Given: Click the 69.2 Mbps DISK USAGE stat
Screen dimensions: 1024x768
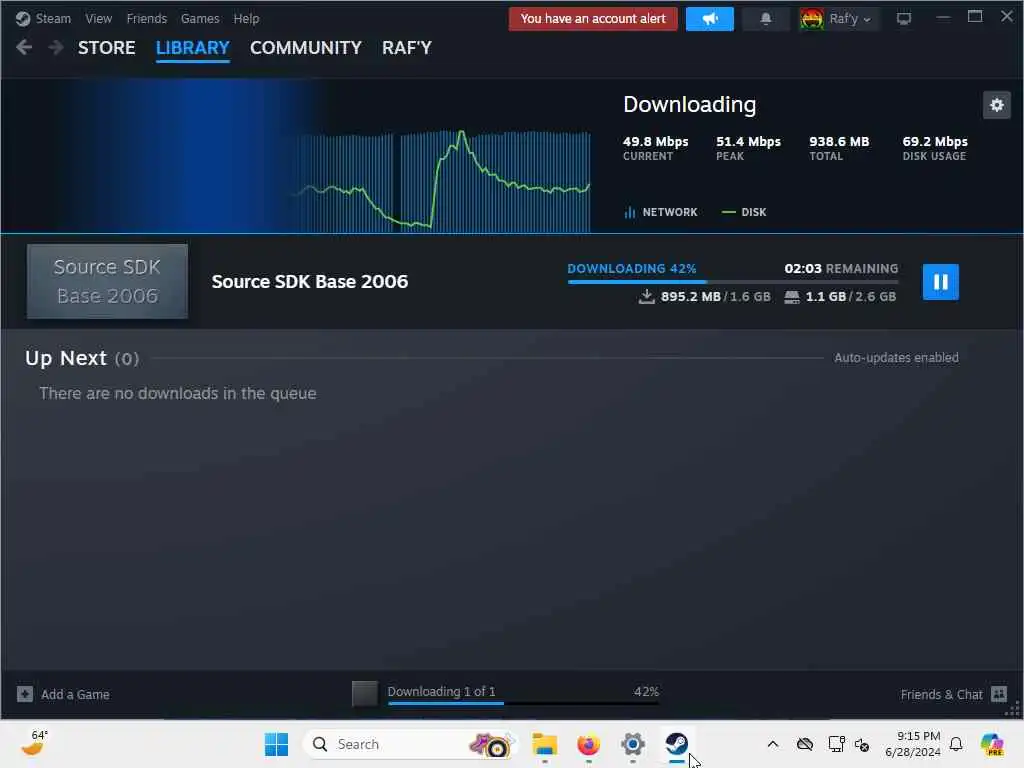Looking at the screenshot, I should 935,148.
